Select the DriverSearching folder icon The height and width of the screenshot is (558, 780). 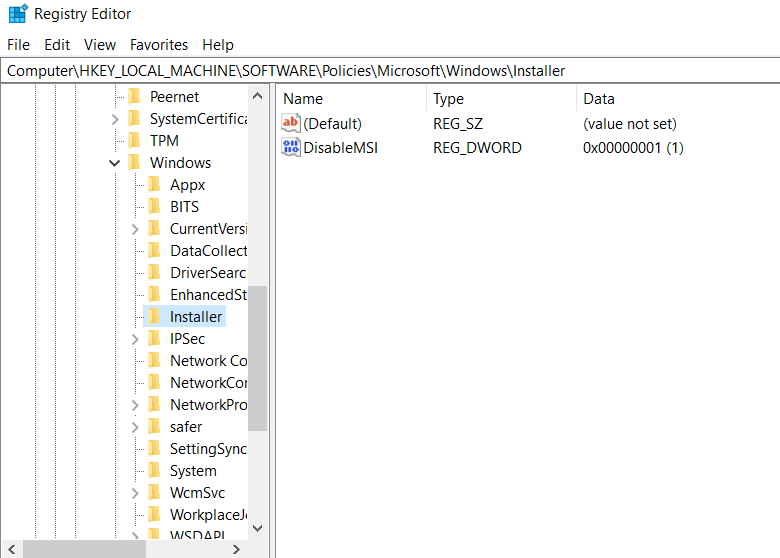(154, 273)
